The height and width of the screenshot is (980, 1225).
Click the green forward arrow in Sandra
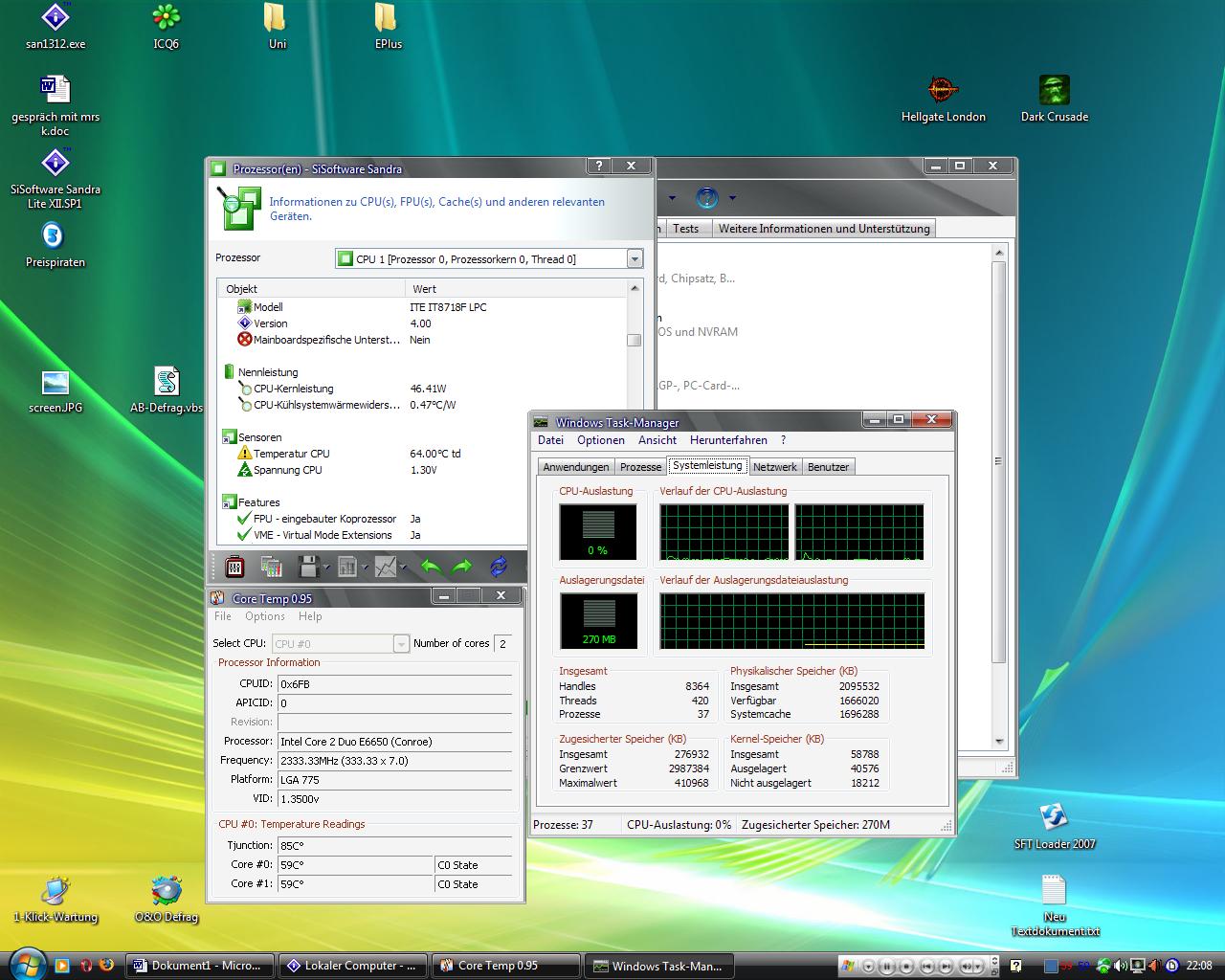pyautogui.click(x=461, y=567)
